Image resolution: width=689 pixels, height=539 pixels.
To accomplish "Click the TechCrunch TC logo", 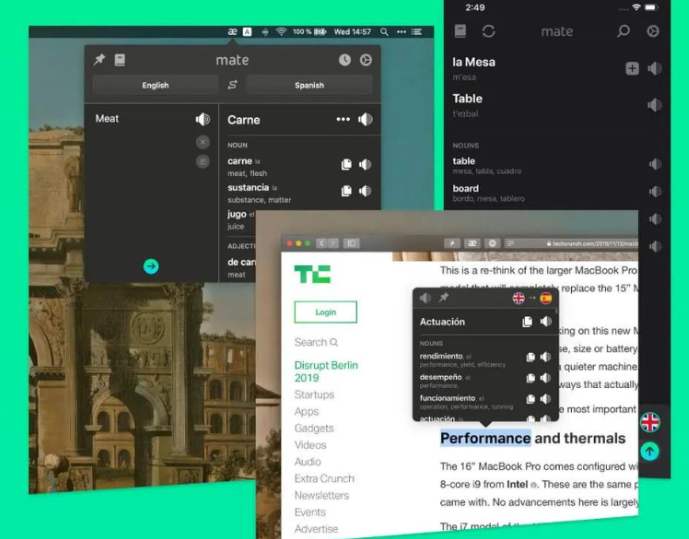I will pyautogui.click(x=312, y=274).
